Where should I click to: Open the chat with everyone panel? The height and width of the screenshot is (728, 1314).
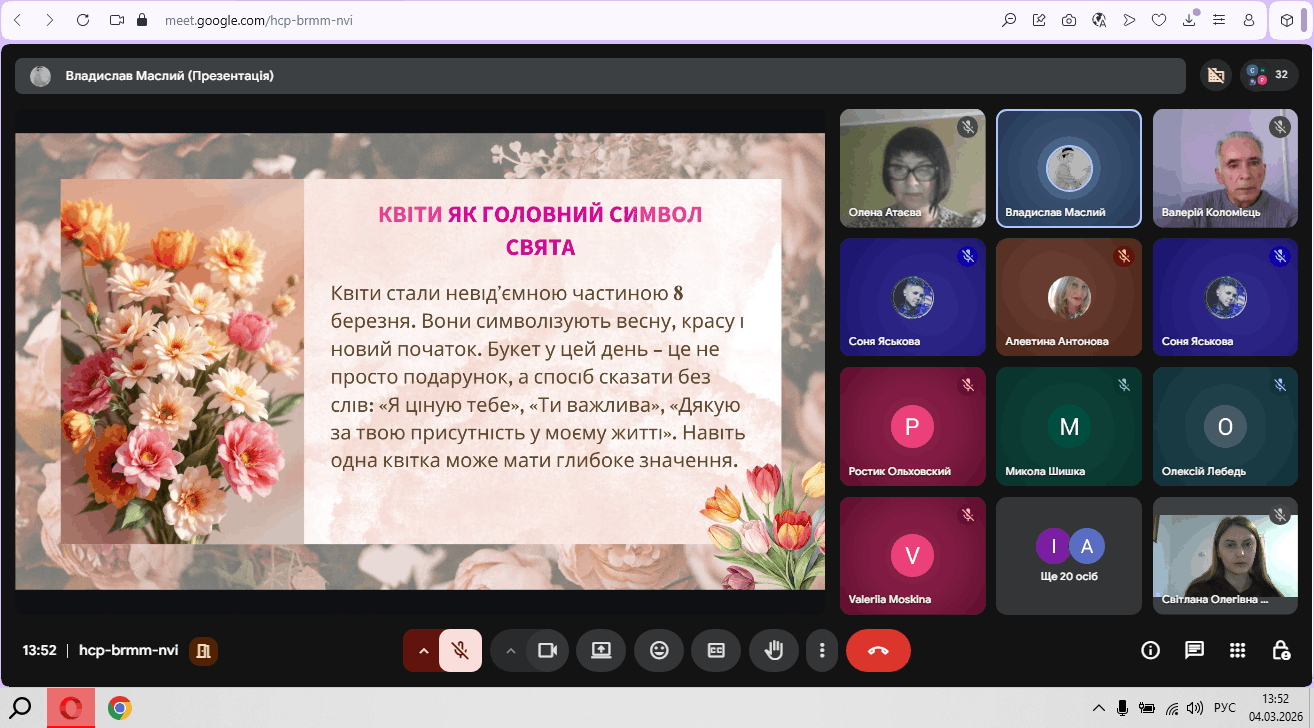[1194, 650]
